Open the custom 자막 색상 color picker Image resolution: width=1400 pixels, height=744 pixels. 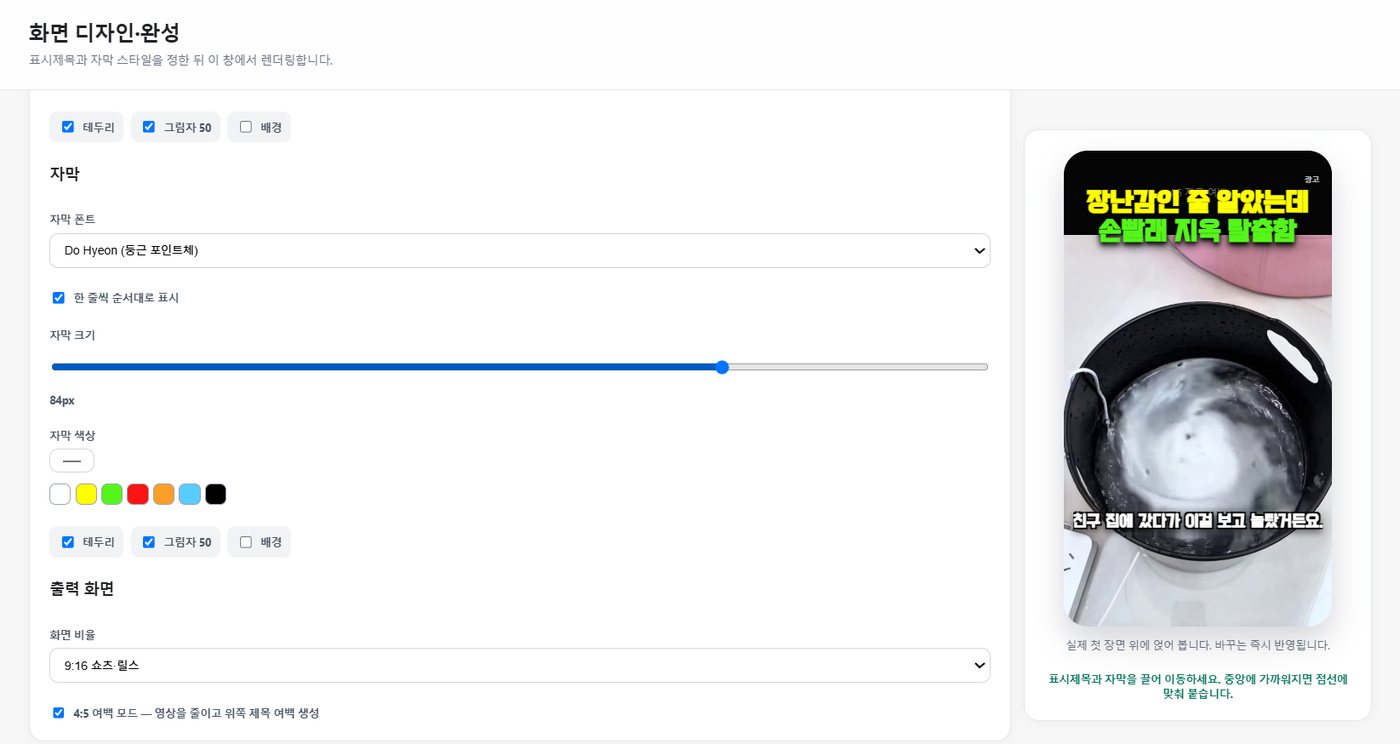click(x=72, y=461)
